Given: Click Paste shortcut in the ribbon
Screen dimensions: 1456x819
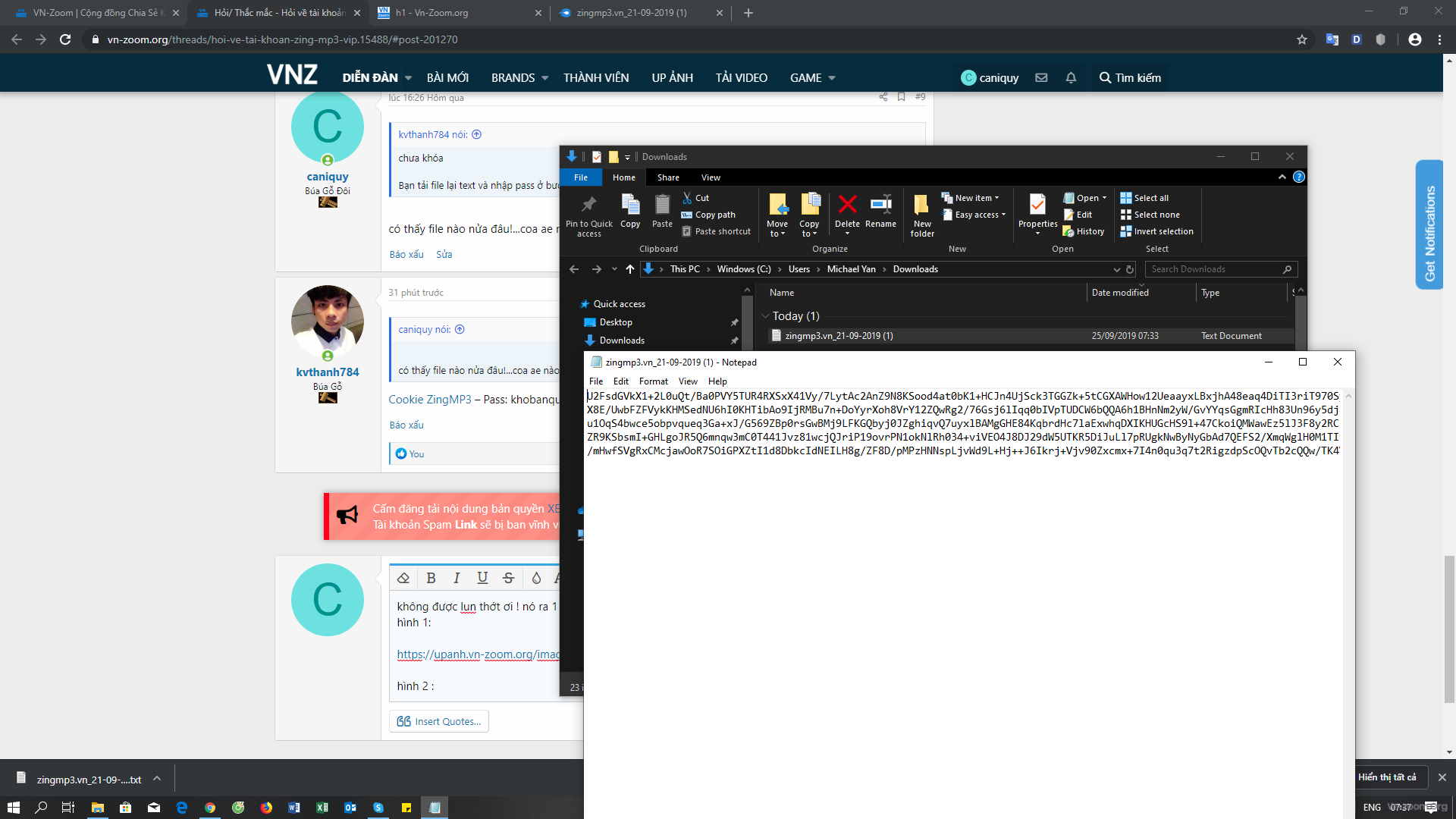Looking at the screenshot, I should (716, 231).
